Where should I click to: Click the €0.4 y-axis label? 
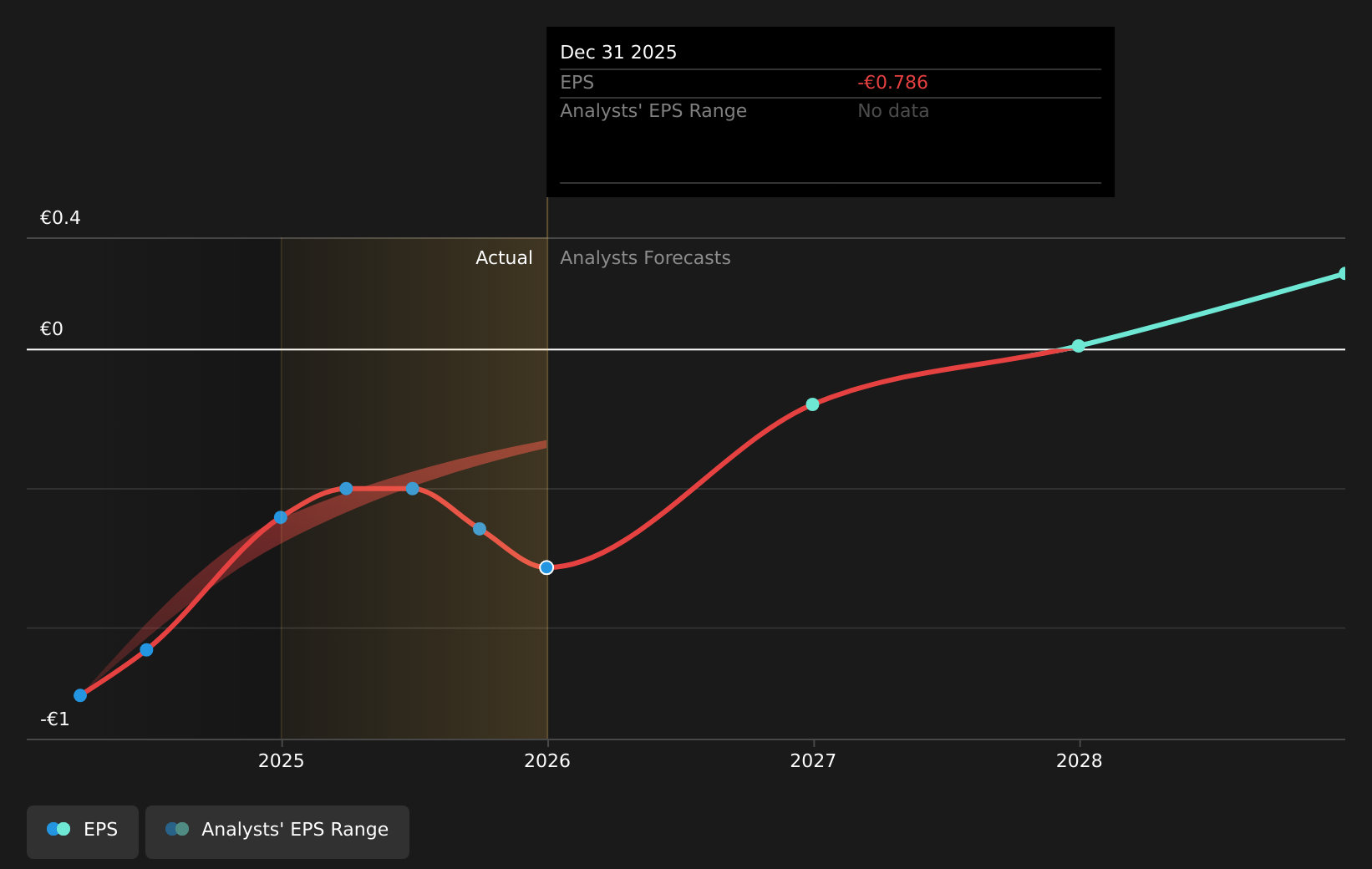(x=60, y=218)
